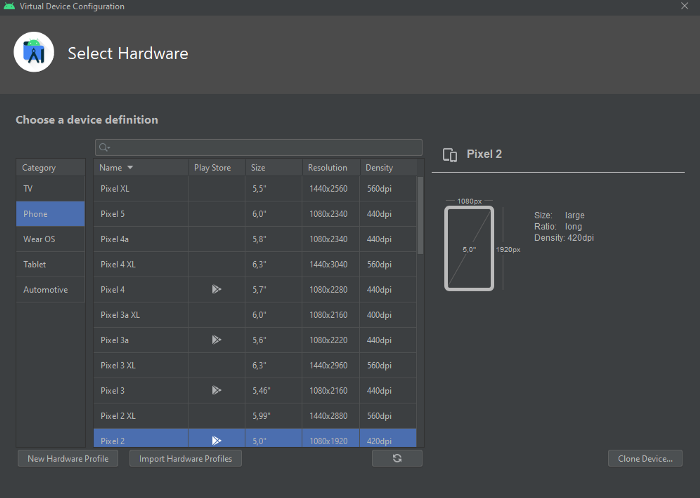Click the 5,5" size cell
700x498 pixels.
point(274,189)
